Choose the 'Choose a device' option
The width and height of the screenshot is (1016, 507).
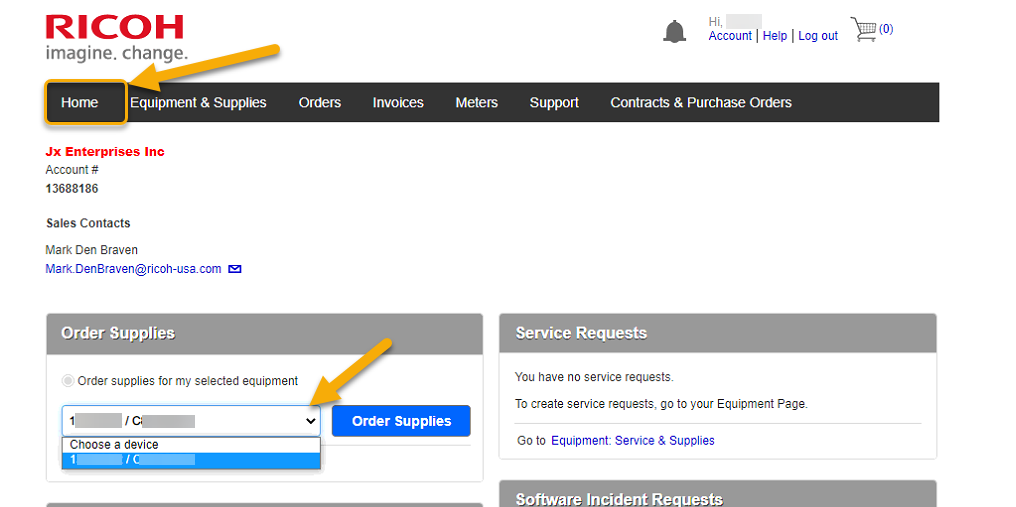(x=191, y=445)
